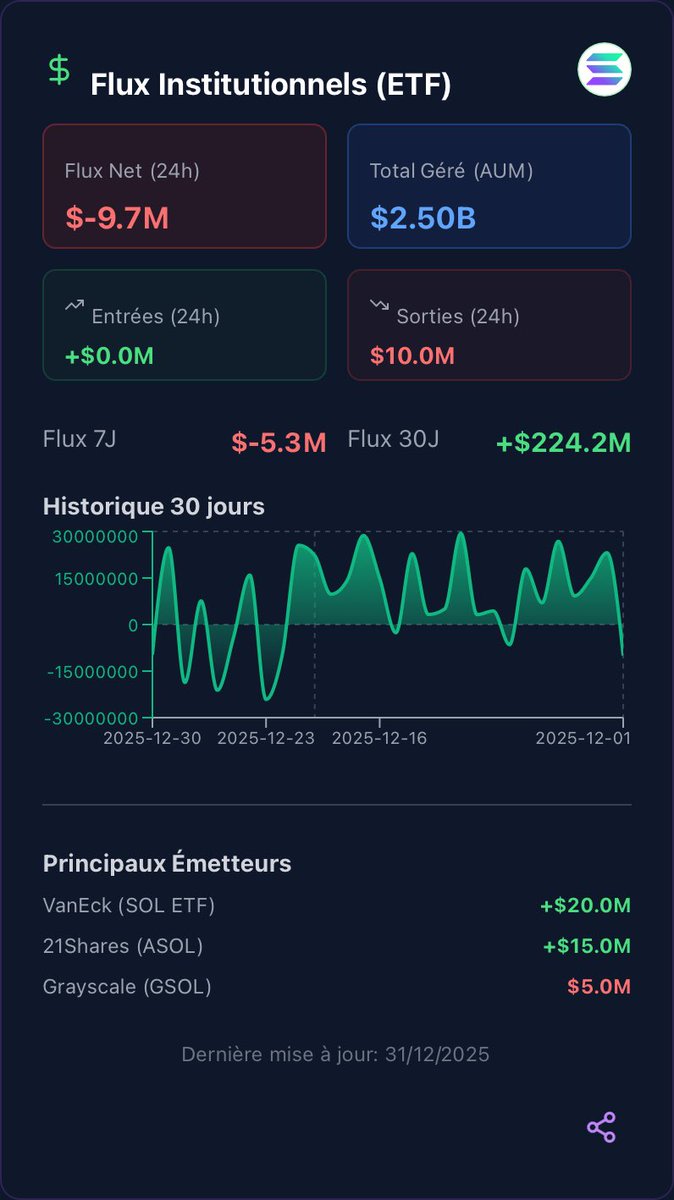Image resolution: width=674 pixels, height=1200 pixels.
Task: Click the 2025-12-23 axis date
Action: pyautogui.click(x=266, y=738)
